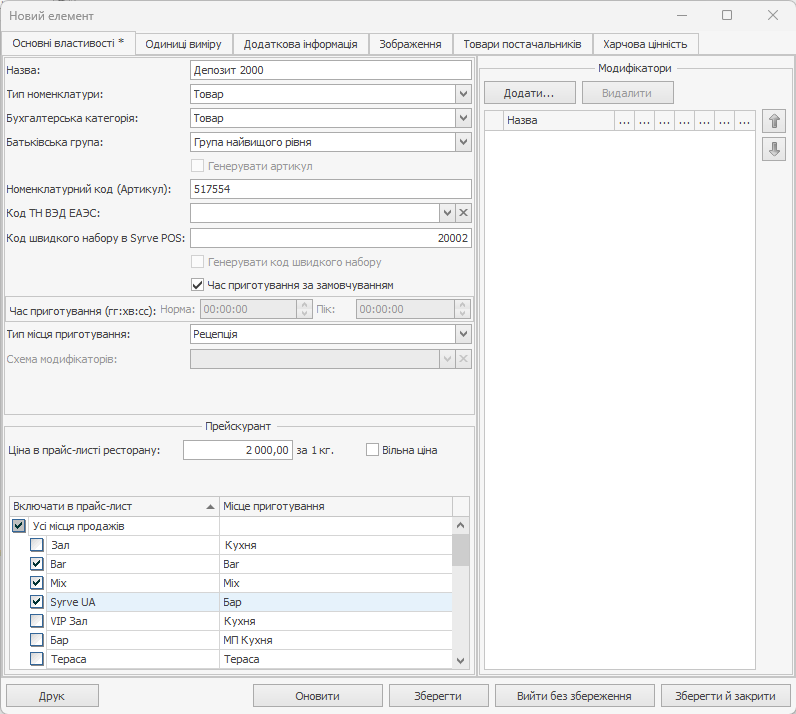
Task: Open Товари постачальників tab
Action: pos(522,44)
